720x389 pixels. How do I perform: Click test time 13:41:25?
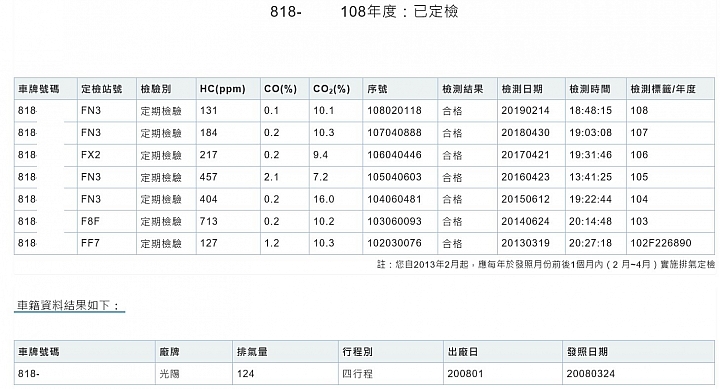click(591, 177)
